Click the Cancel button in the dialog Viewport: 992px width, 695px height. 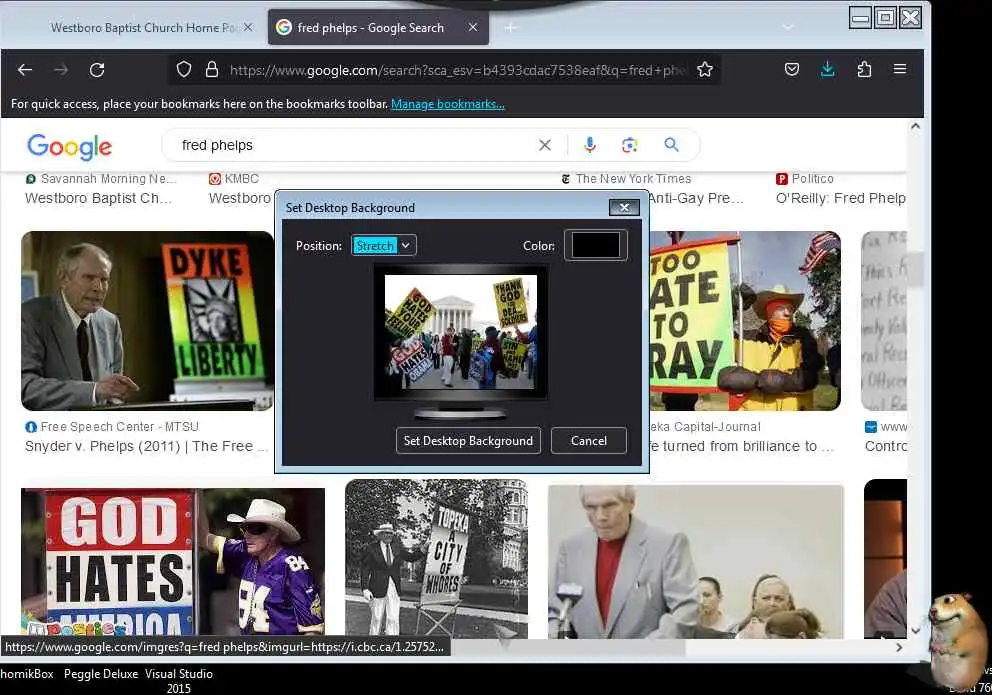point(588,441)
